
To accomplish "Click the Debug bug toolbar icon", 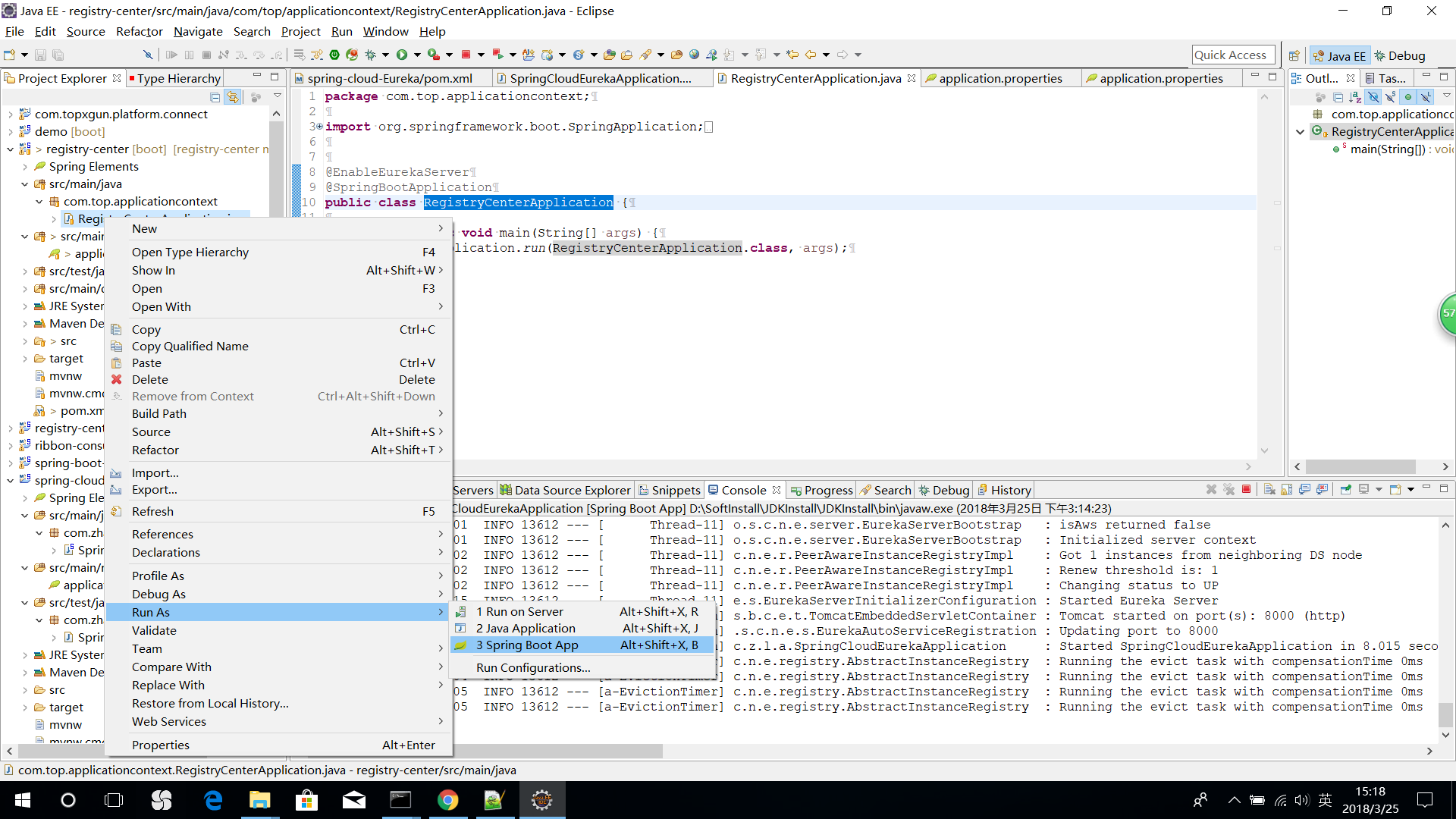I will pos(370,55).
